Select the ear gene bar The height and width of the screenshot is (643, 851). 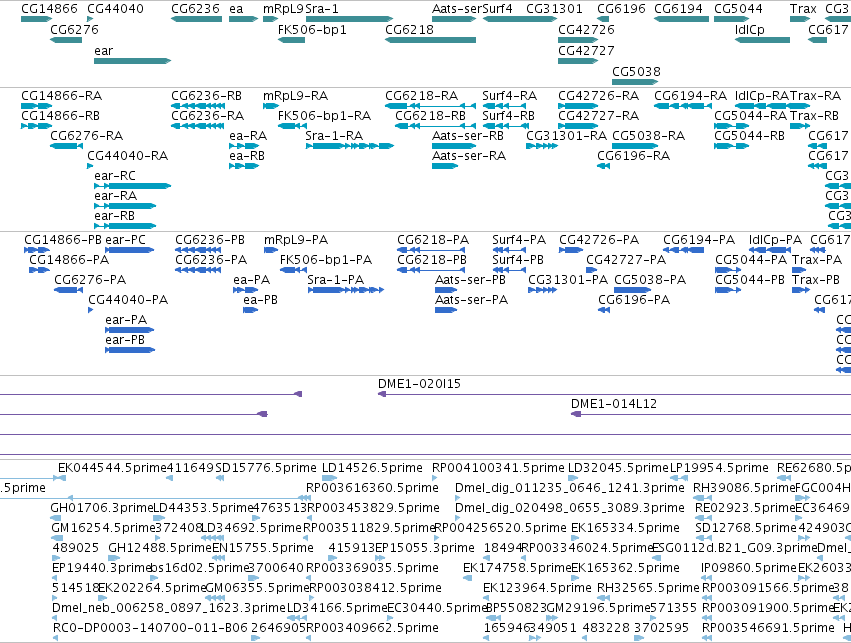click(x=132, y=61)
